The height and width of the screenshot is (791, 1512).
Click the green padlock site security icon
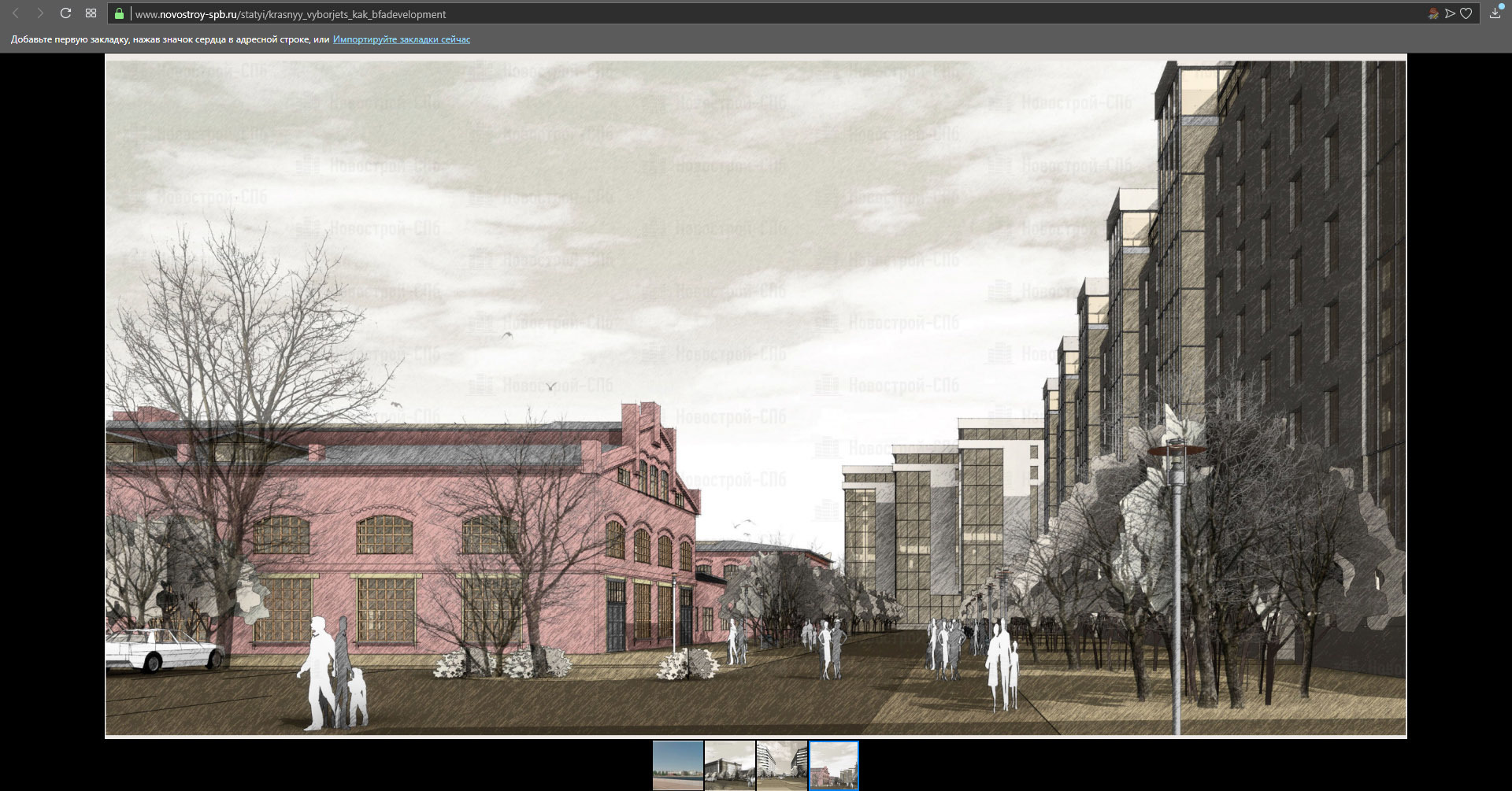pos(119,14)
